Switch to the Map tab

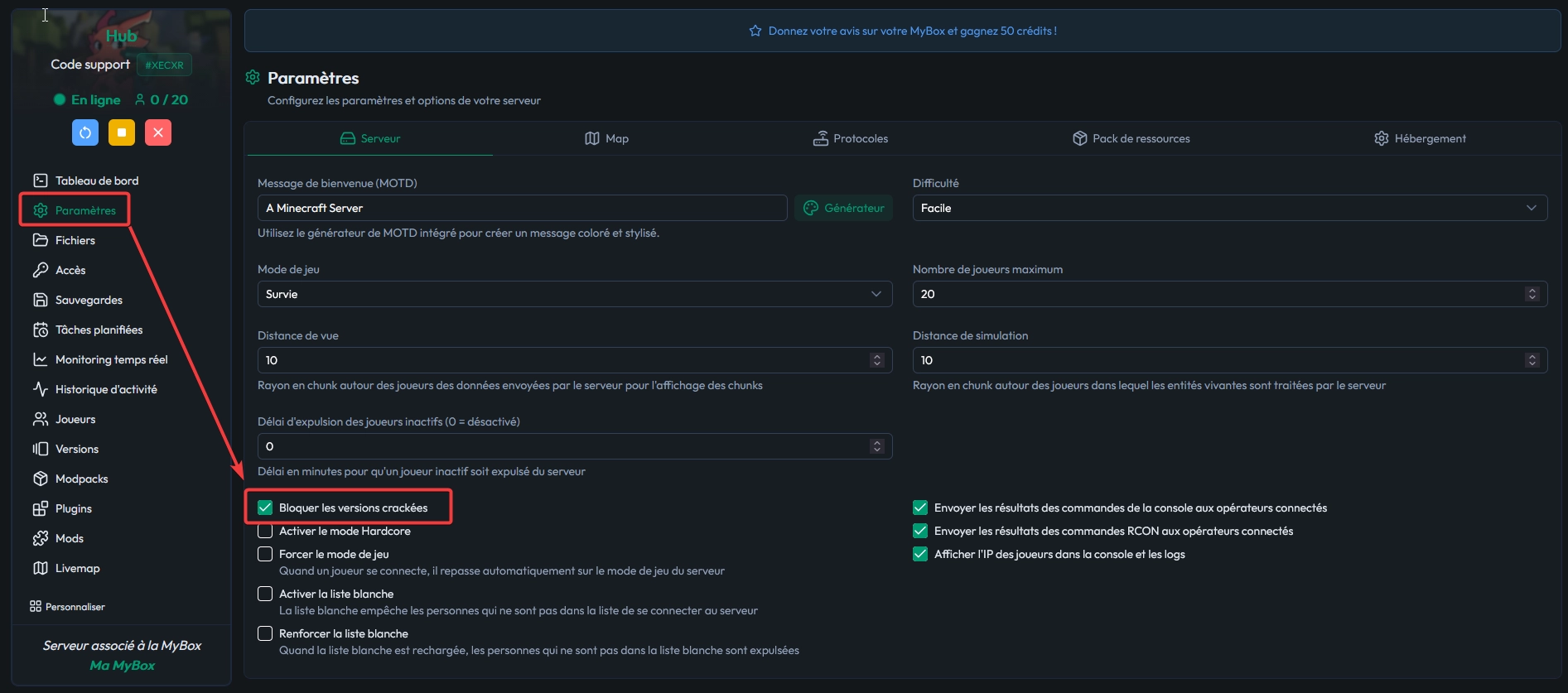607,138
